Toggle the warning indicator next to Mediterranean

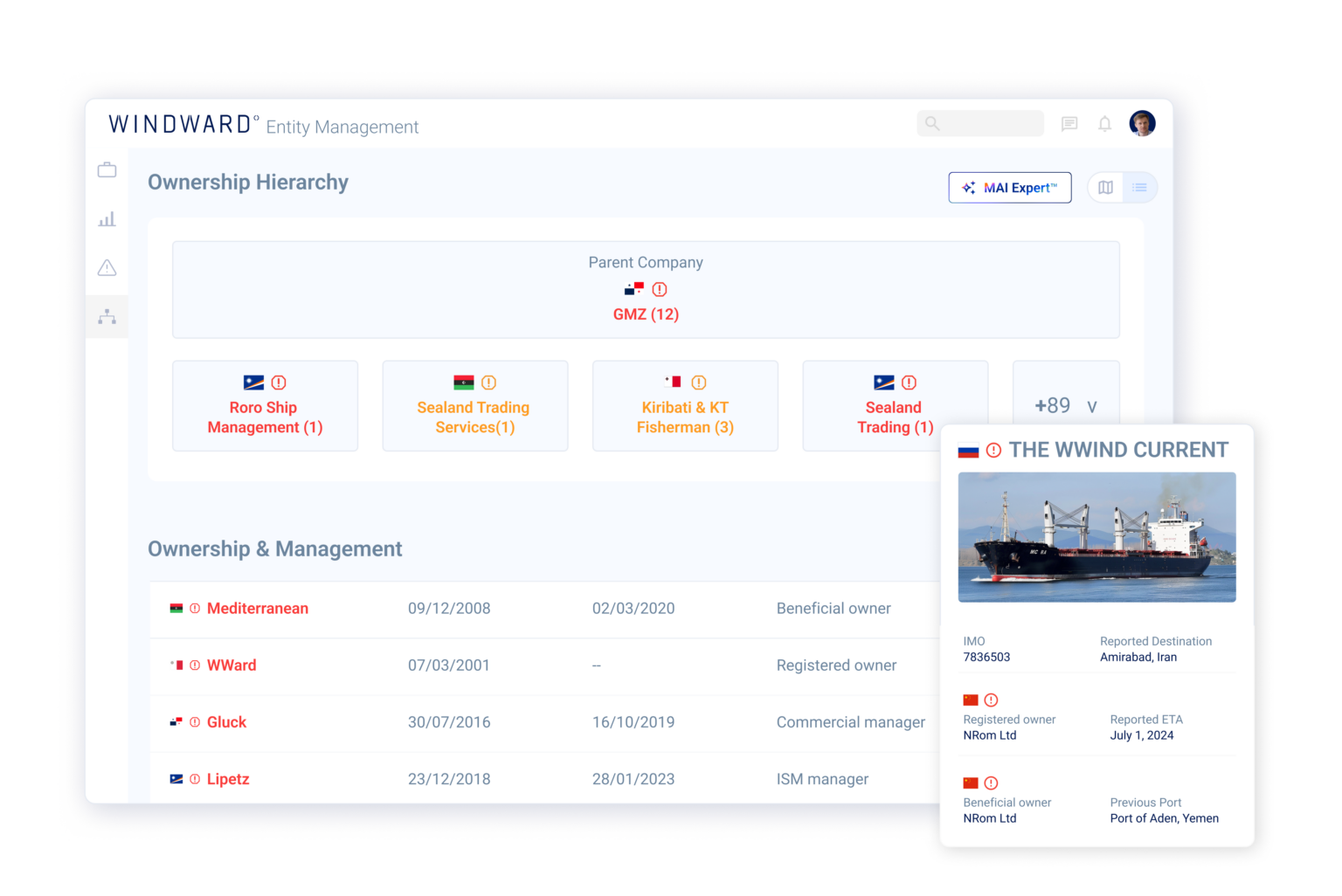pyautogui.click(x=197, y=608)
